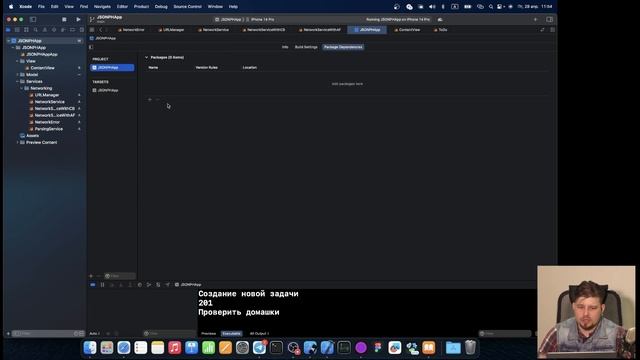
Task: Click the Run (play) button in toolbar
Action: (x=78, y=19)
